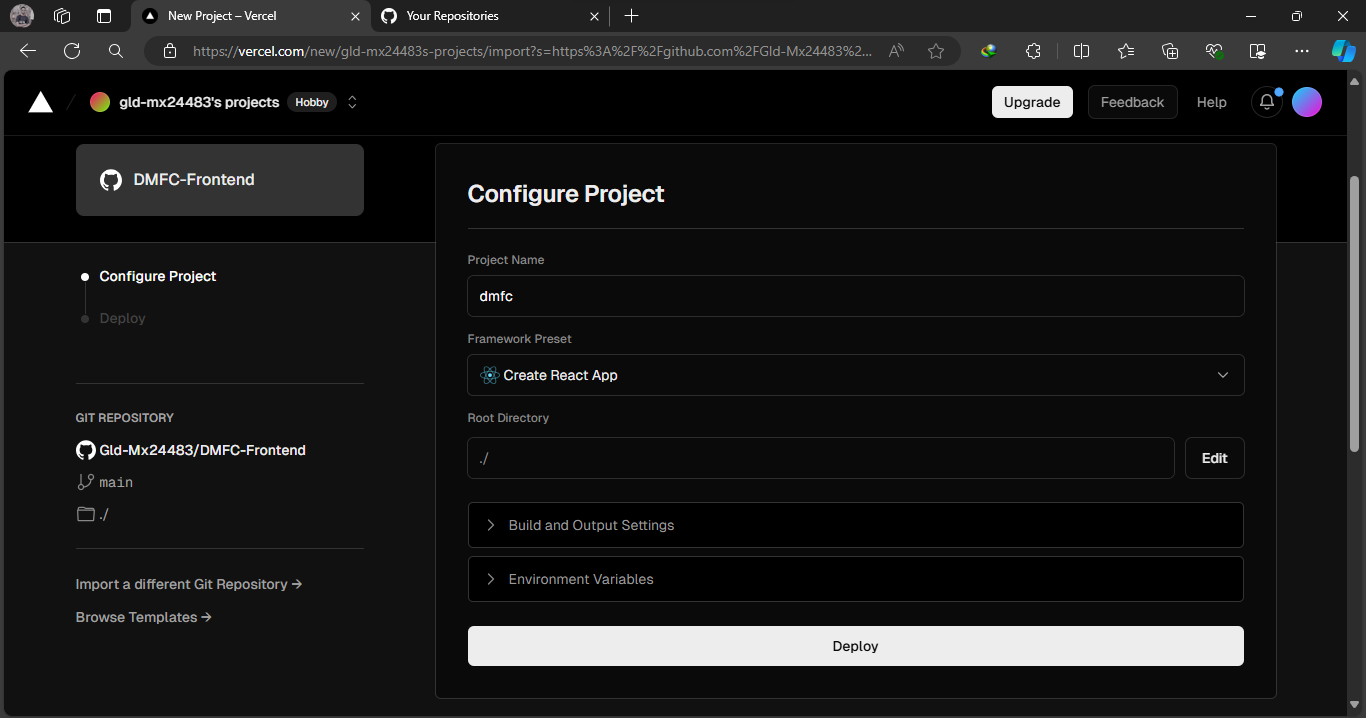This screenshot has width=1366, height=718.
Task: Open the team switcher next to Hobby
Action: point(352,102)
